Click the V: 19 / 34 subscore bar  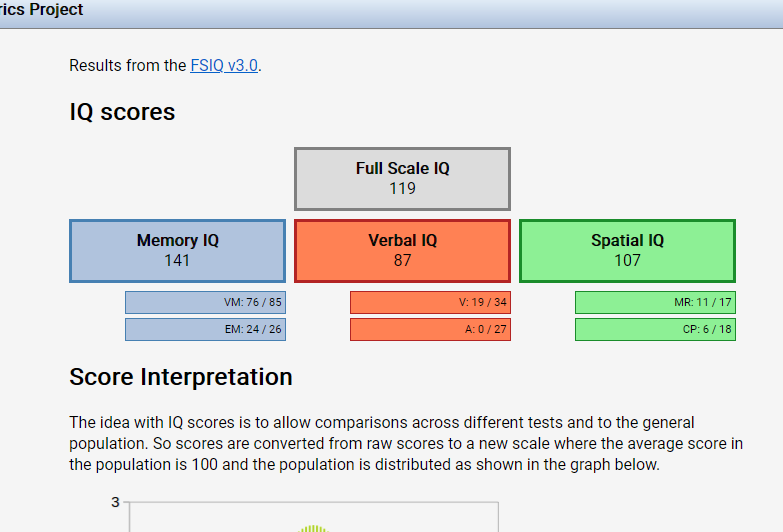click(x=430, y=302)
